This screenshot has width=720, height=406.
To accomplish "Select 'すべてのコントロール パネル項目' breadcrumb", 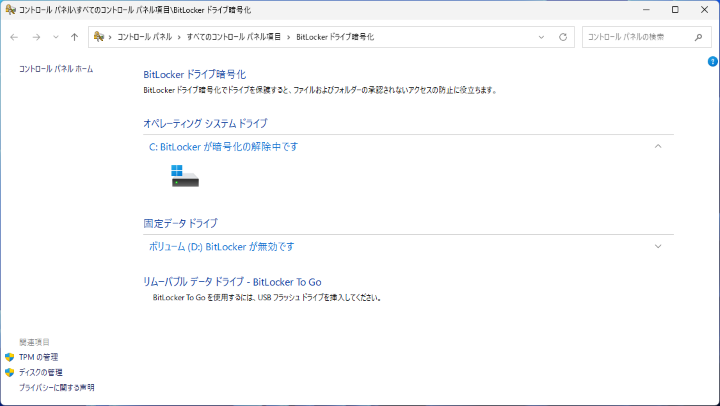I will tap(235, 37).
